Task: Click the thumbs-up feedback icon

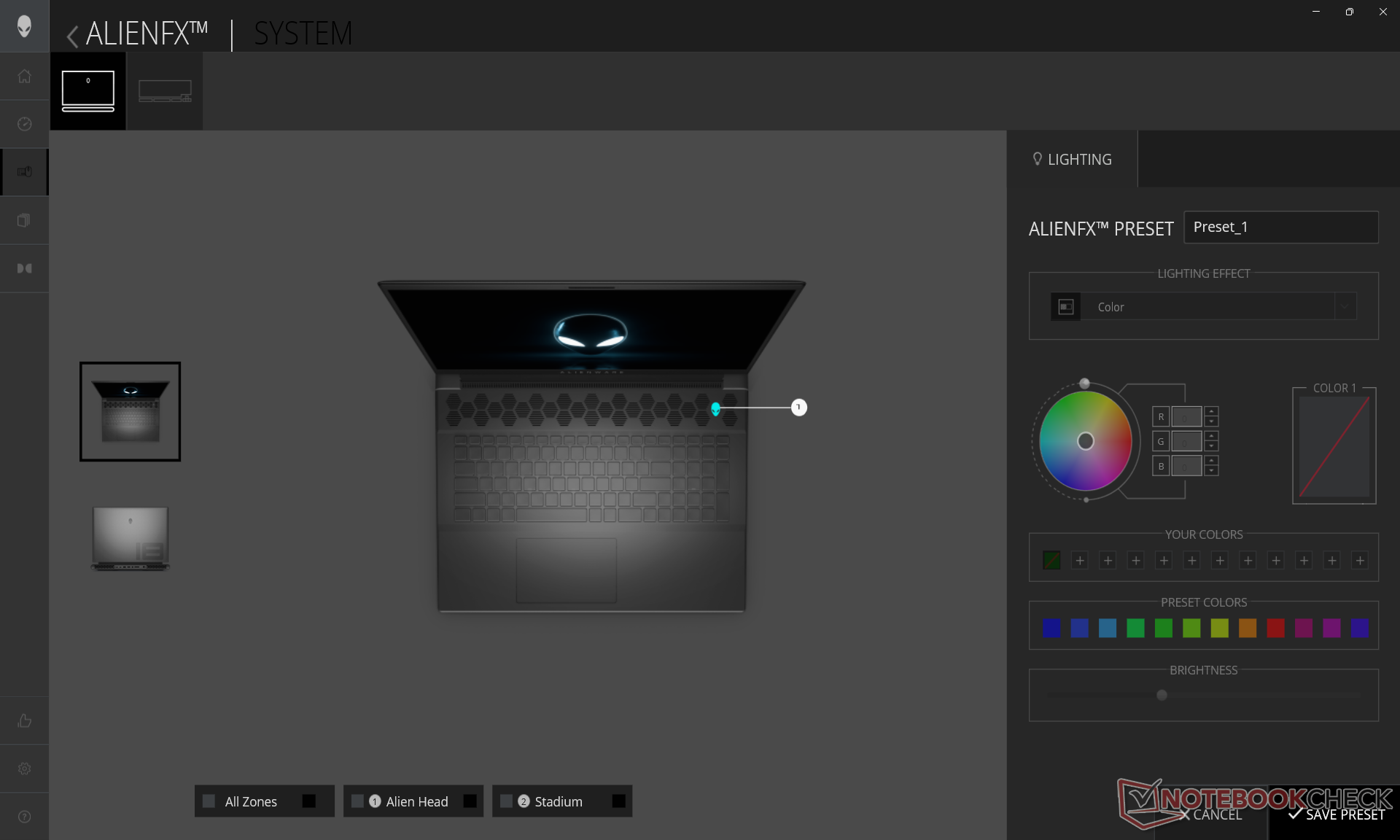Action: point(24,720)
